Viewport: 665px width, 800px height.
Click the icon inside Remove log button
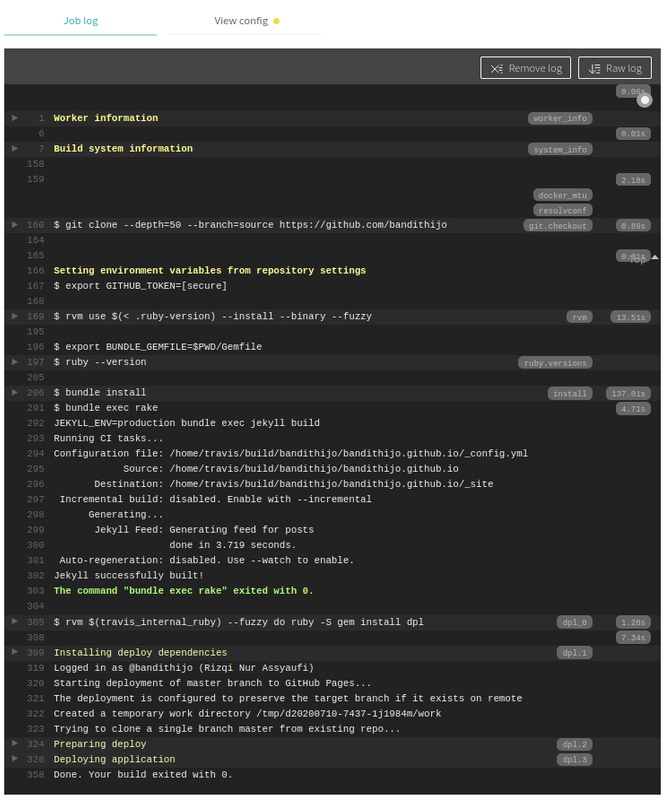pos(497,68)
